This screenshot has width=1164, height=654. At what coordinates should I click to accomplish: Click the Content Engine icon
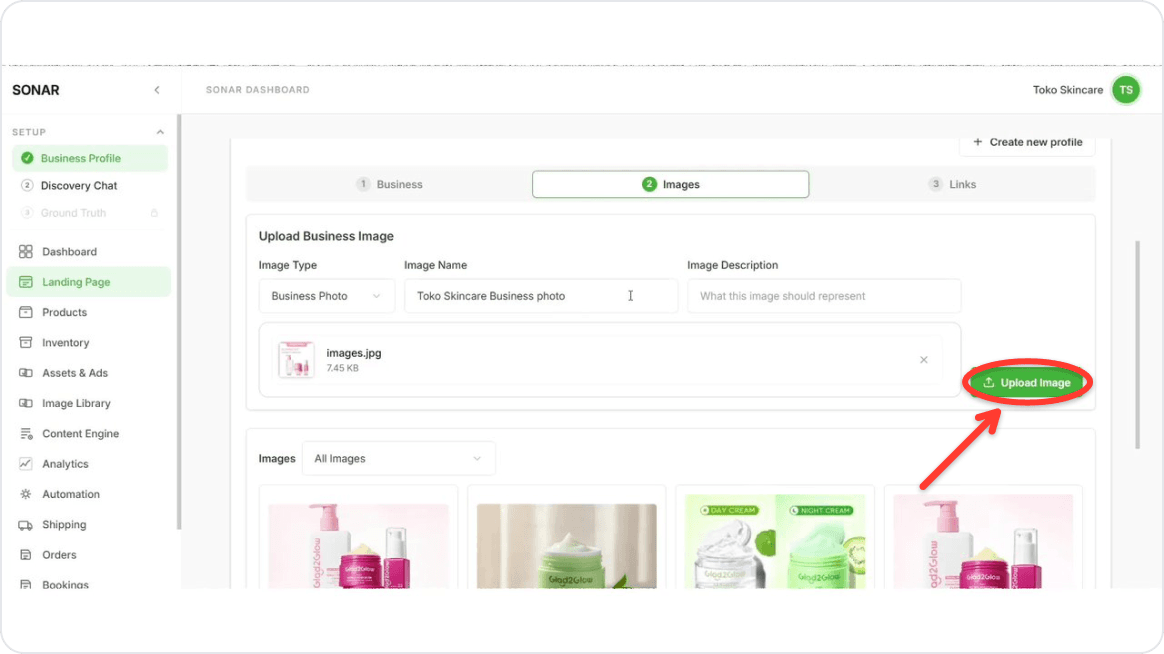pyautogui.click(x=26, y=434)
